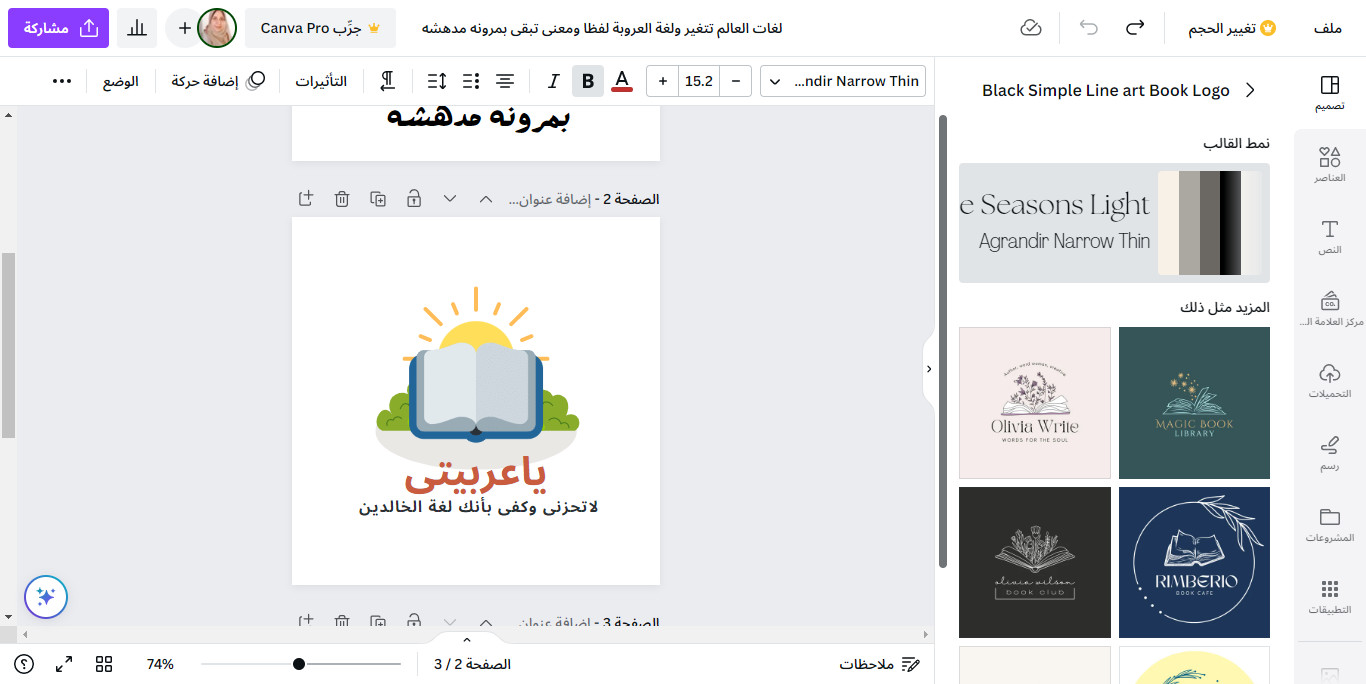This screenshot has height=684, width=1366.
Task: Open the Design (تصميم) sidebar tab
Action: pyautogui.click(x=1329, y=93)
